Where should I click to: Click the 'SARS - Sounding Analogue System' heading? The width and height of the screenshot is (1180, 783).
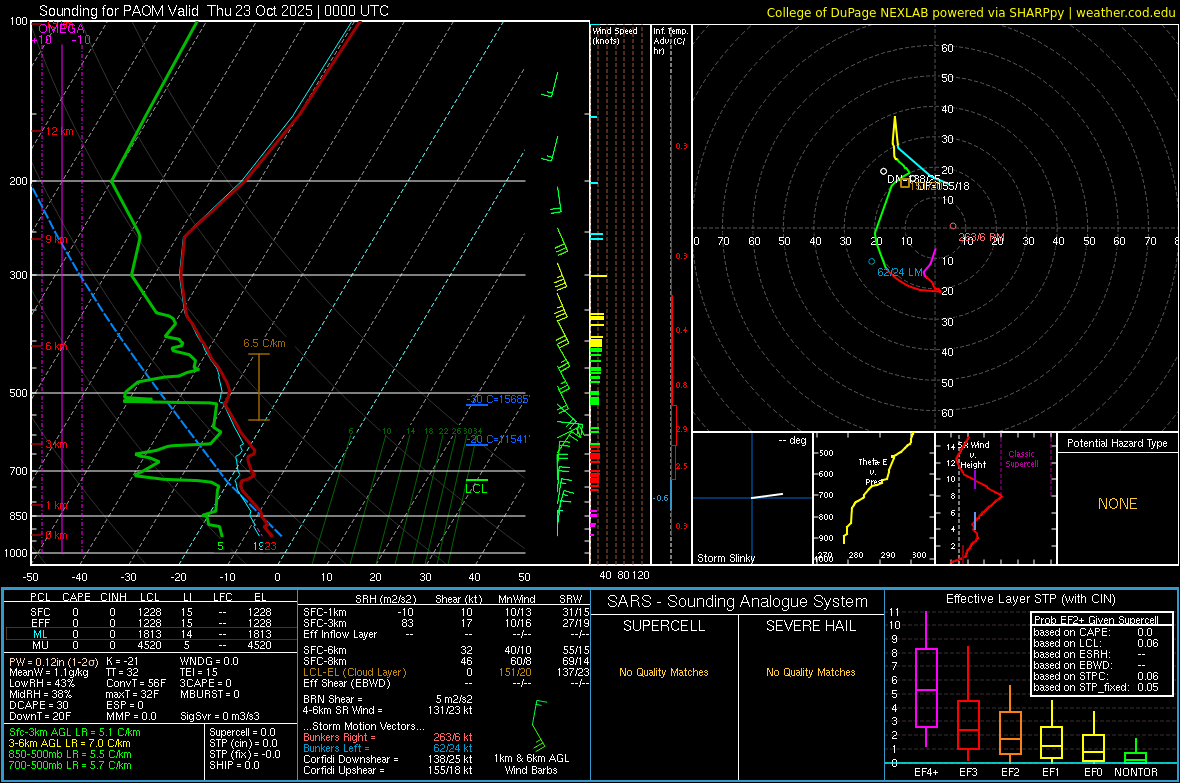click(x=738, y=602)
